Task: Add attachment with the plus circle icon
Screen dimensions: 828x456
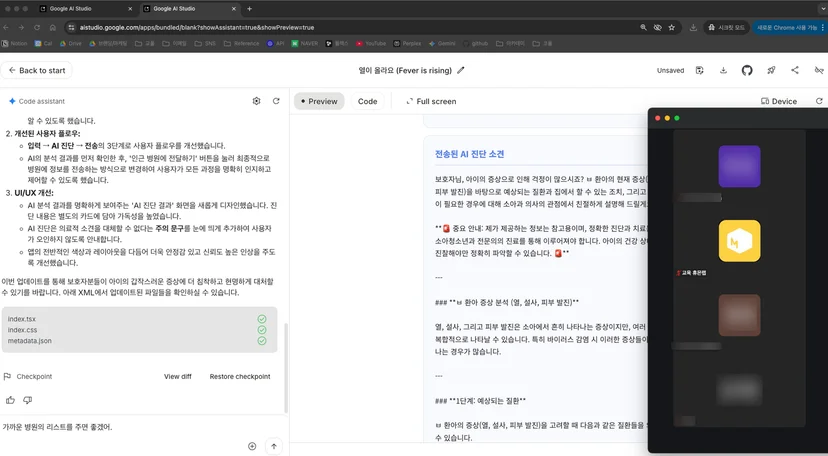Action: (x=252, y=446)
